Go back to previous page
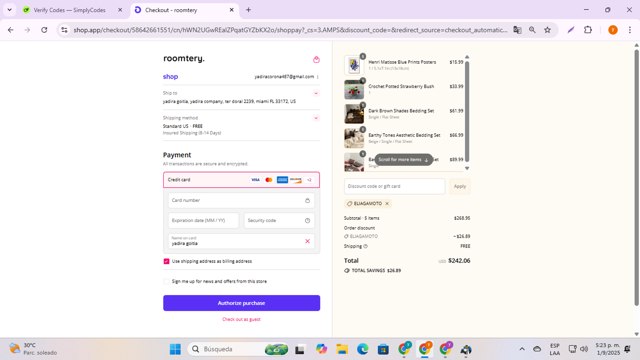640x360 pixels. 11,30
